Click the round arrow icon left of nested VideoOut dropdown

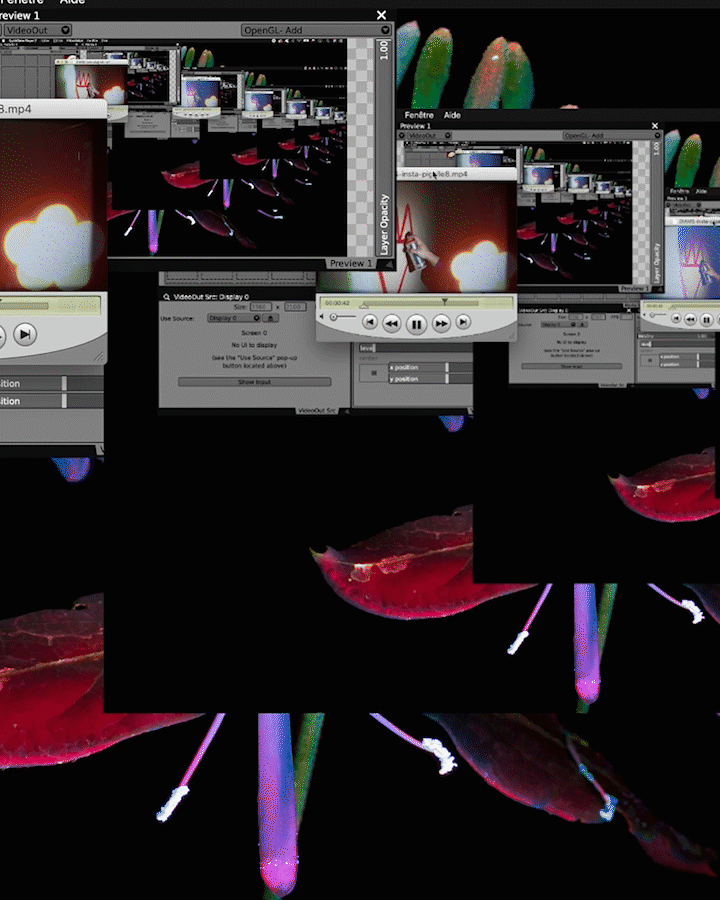(402, 135)
